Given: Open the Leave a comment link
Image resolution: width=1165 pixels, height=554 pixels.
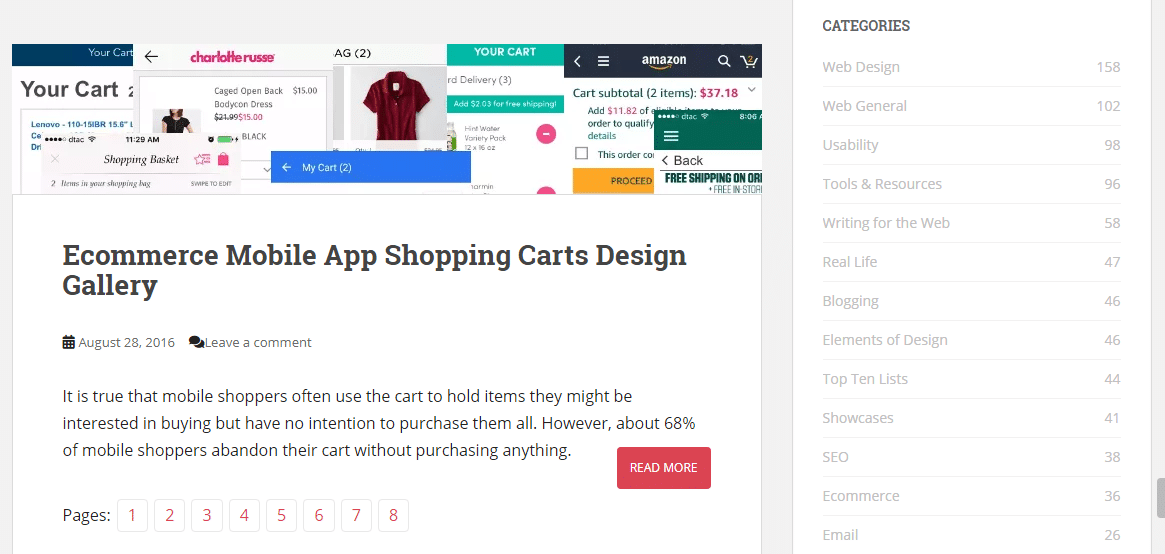Looking at the screenshot, I should pos(258,342).
